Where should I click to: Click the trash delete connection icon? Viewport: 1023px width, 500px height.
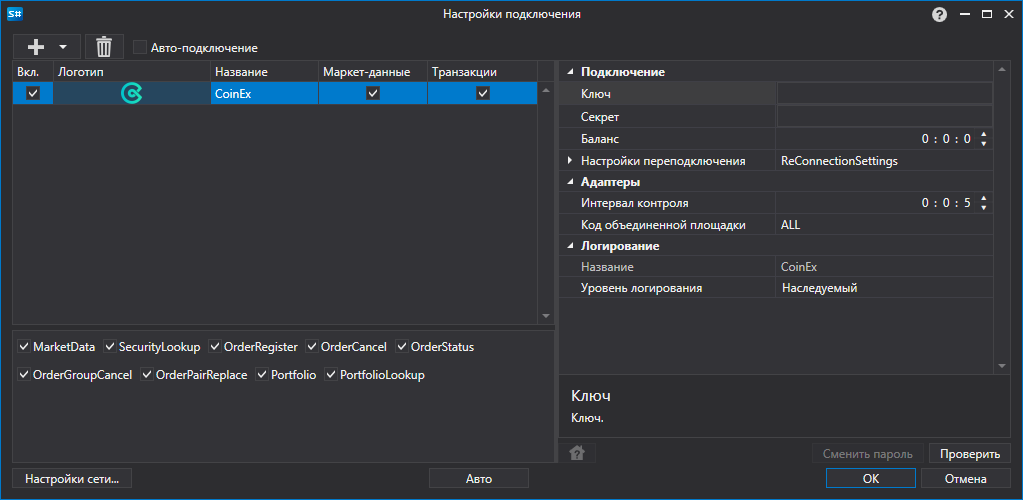click(x=104, y=47)
